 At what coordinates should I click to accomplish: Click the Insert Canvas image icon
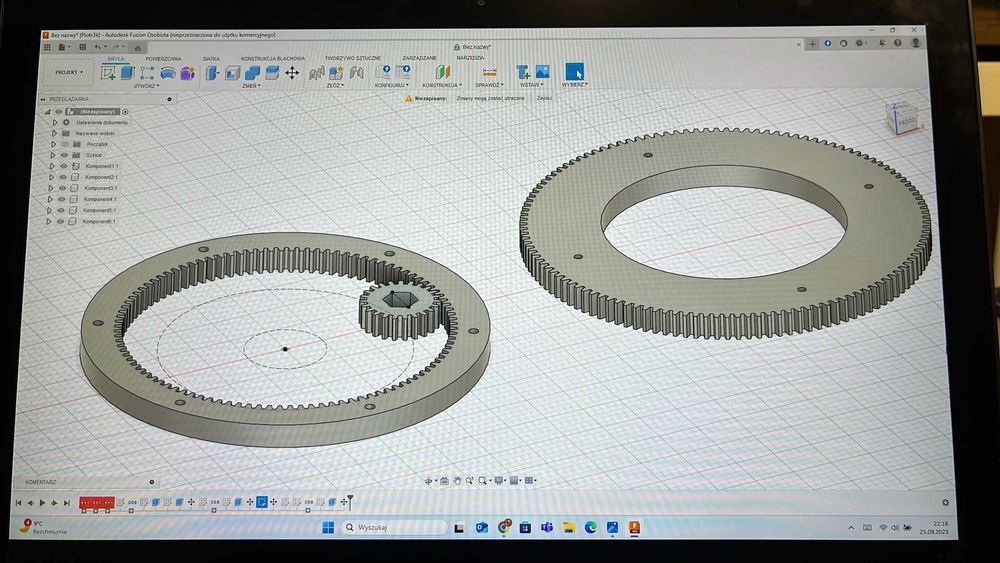(543, 72)
